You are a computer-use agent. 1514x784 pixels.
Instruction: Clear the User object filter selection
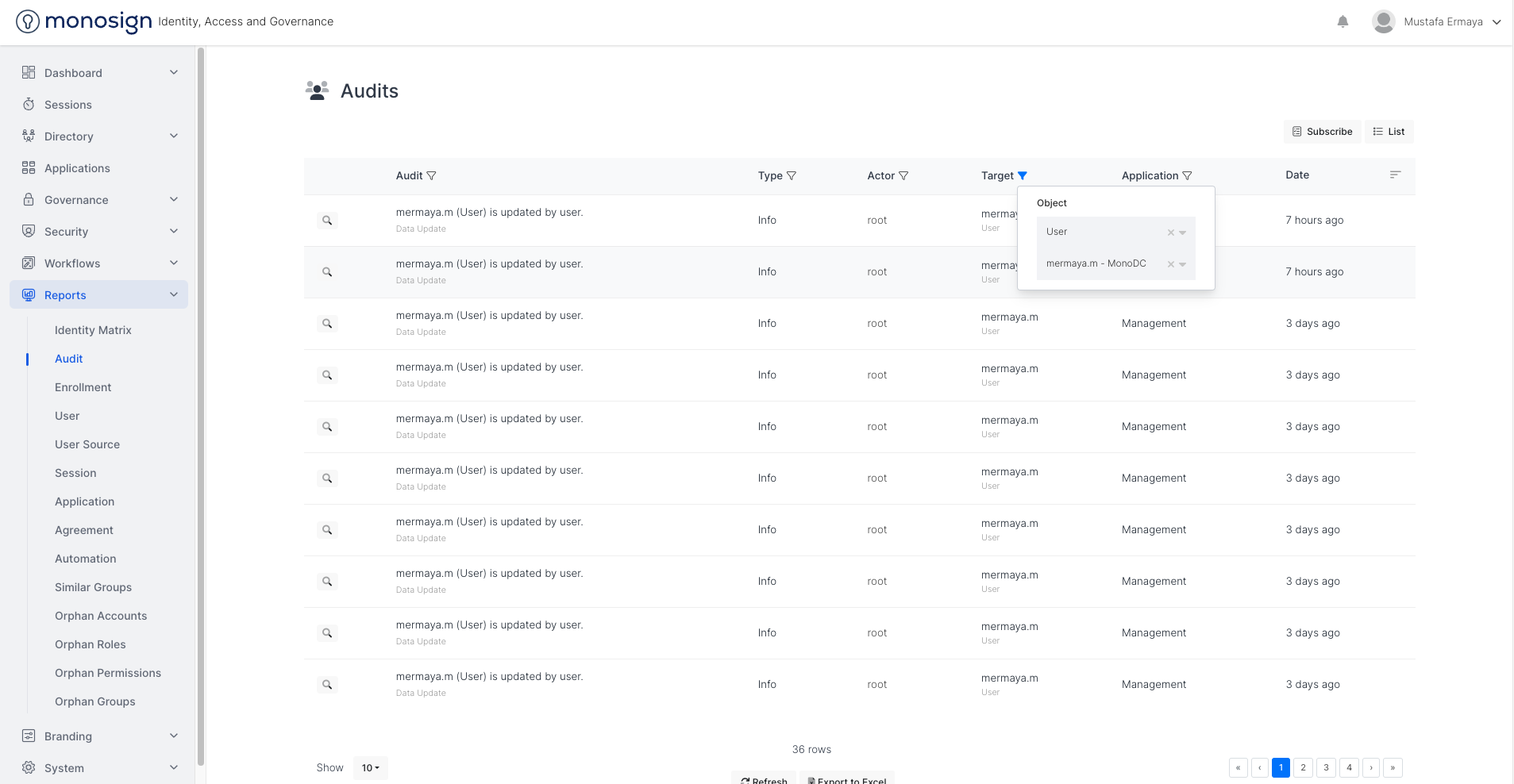click(1170, 233)
